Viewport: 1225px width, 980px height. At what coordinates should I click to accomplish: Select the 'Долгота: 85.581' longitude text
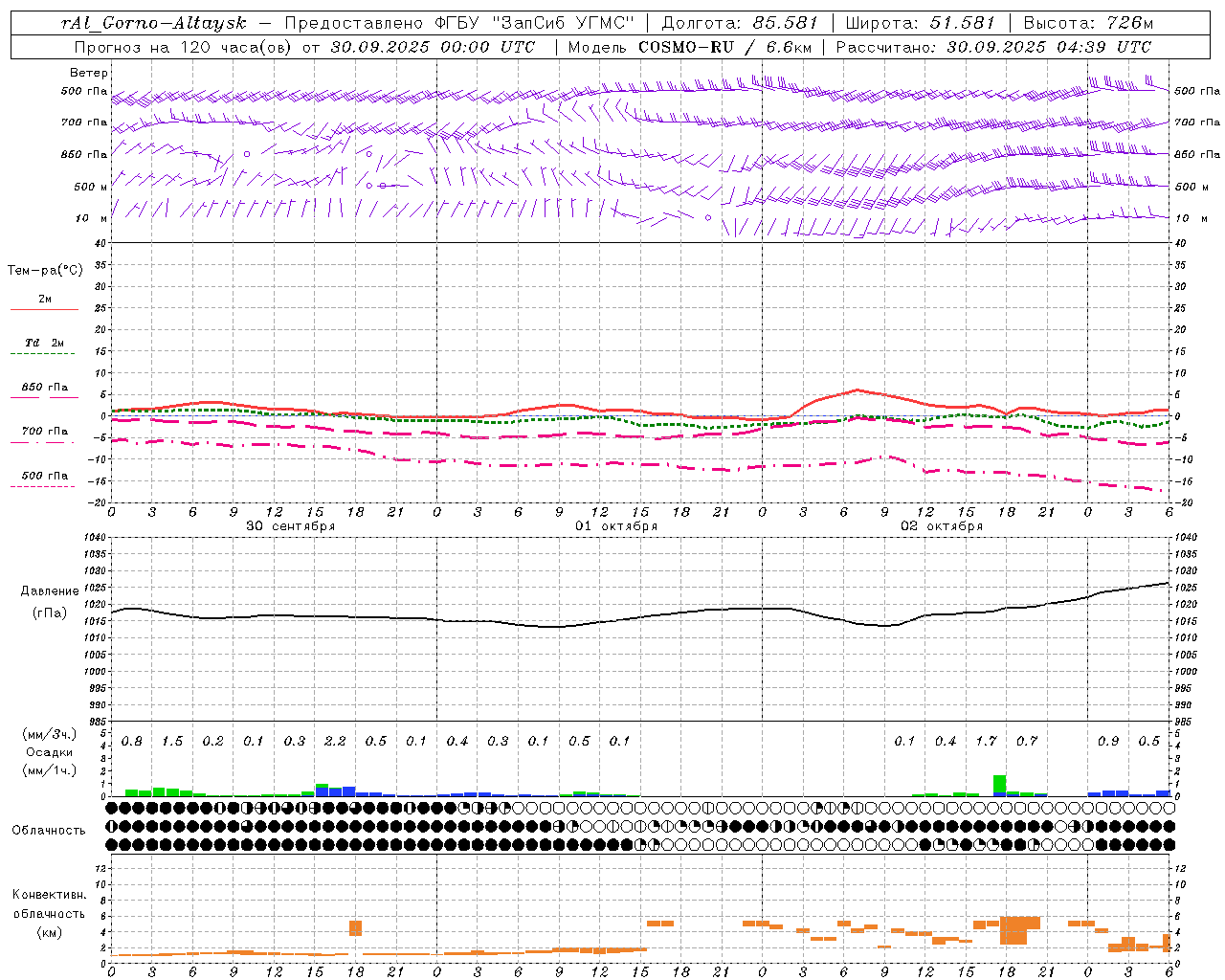(742, 23)
